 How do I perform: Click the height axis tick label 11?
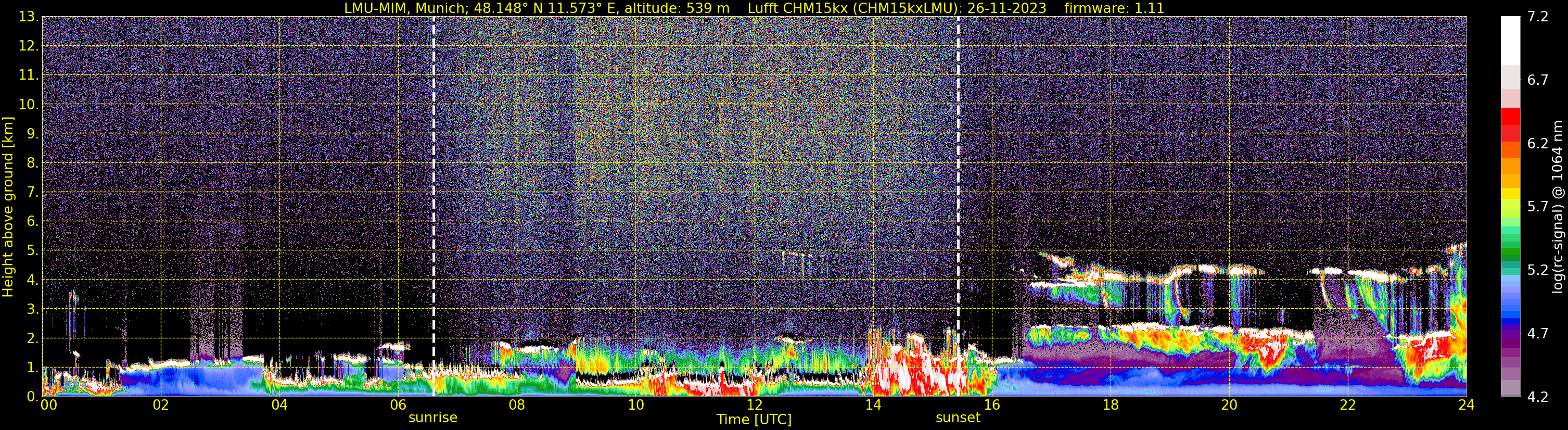(29, 75)
